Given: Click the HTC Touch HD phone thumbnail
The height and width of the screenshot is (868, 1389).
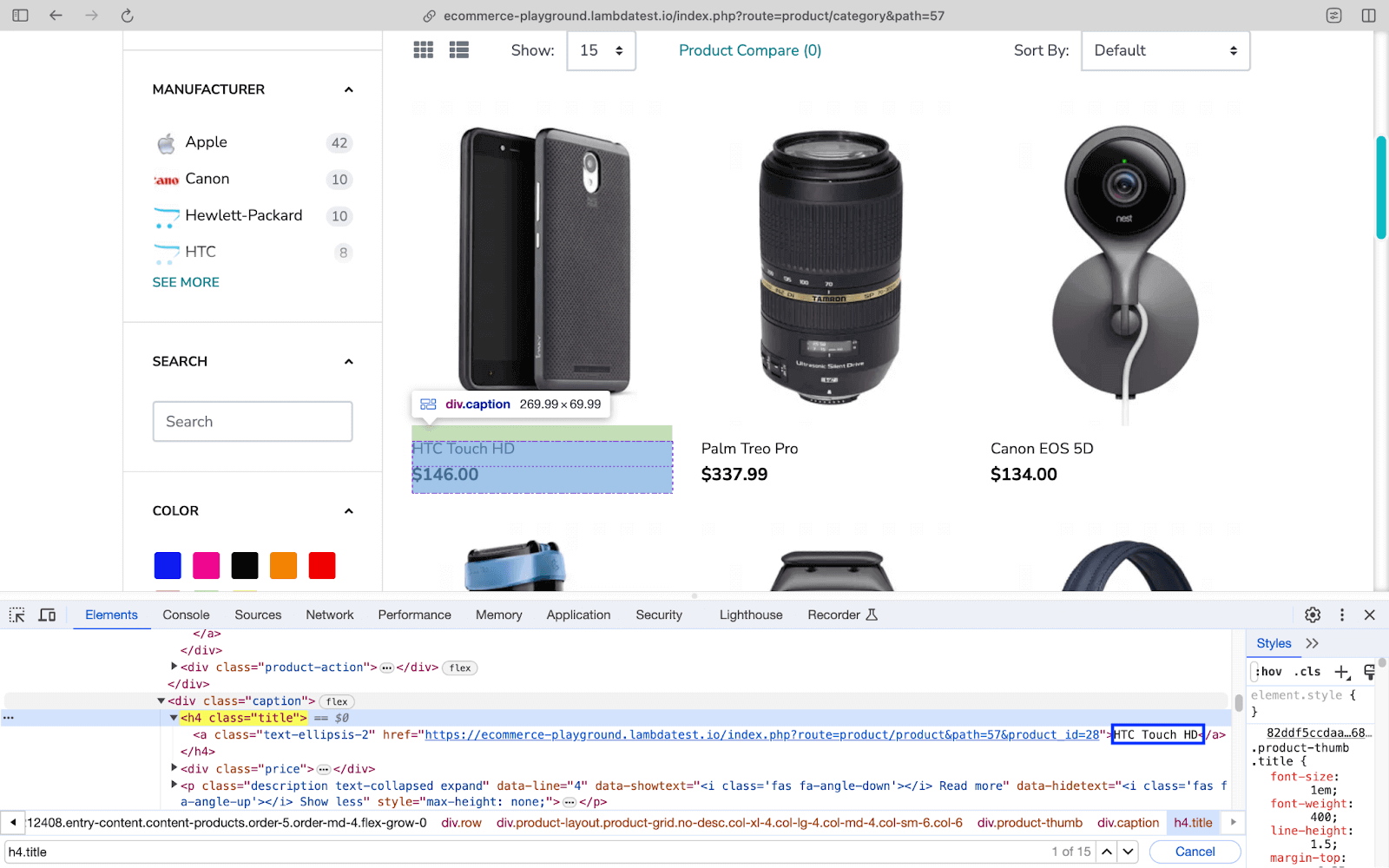Looking at the screenshot, I should (x=543, y=260).
